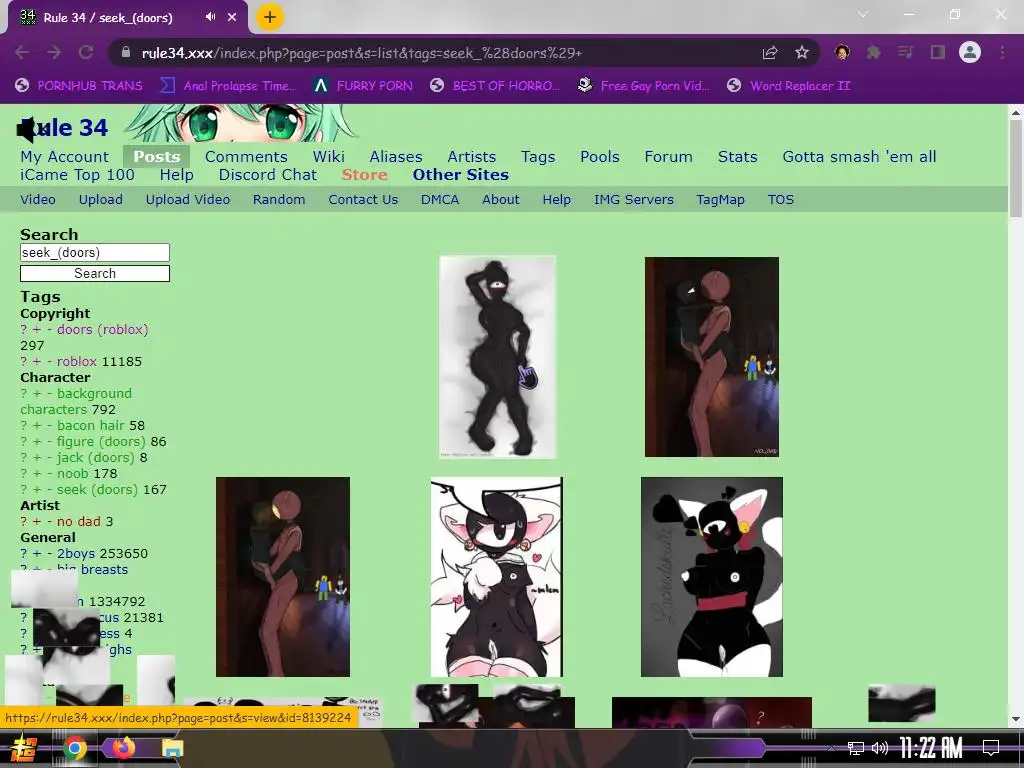Open Discord Chat link
1024x768 pixels.
tap(268, 175)
